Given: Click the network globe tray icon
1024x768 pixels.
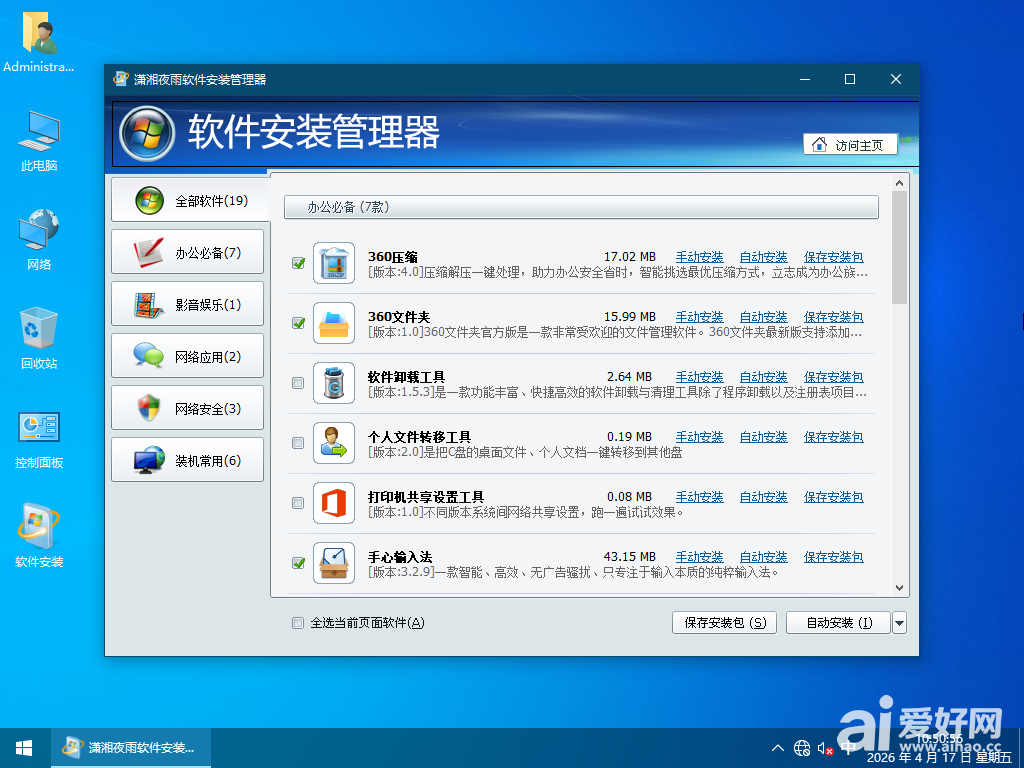Looking at the screenshot, I should tap(802, 748).
